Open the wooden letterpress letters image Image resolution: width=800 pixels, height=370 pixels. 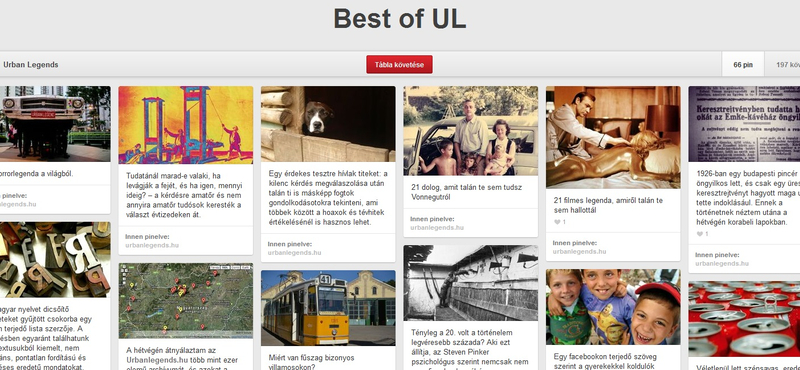(55, 260)
